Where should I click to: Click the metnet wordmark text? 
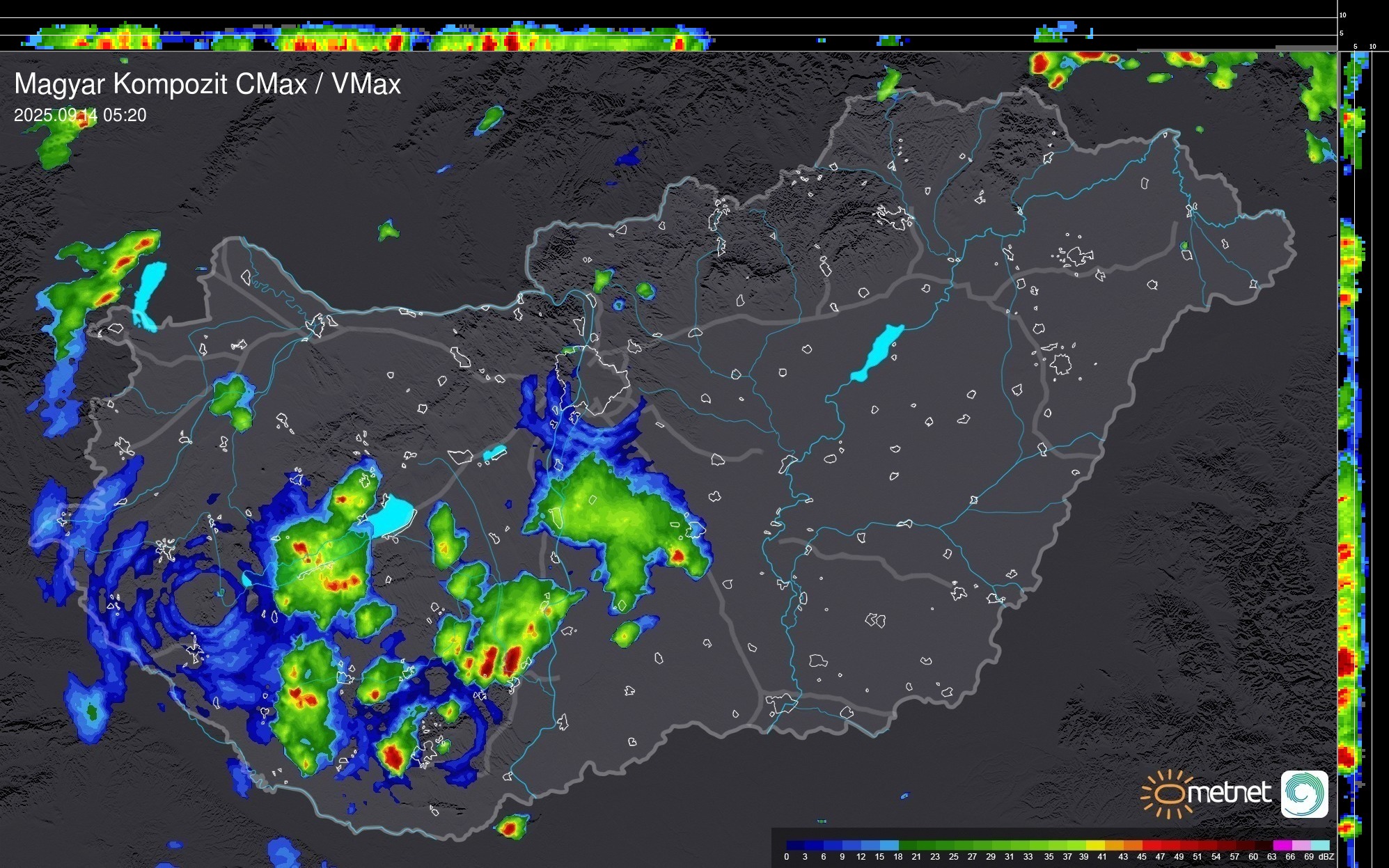[x=1229, y=793]
